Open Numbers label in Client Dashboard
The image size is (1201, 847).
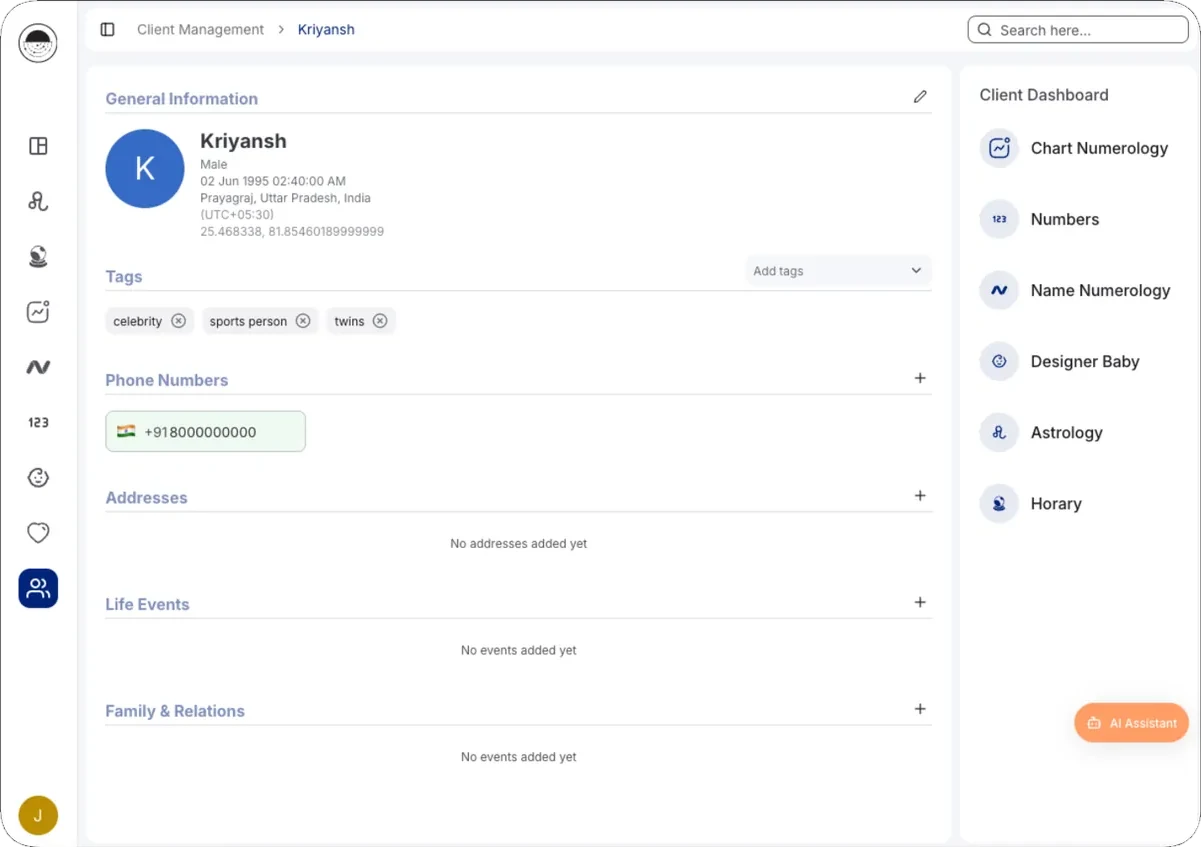tap(1065, 219)
